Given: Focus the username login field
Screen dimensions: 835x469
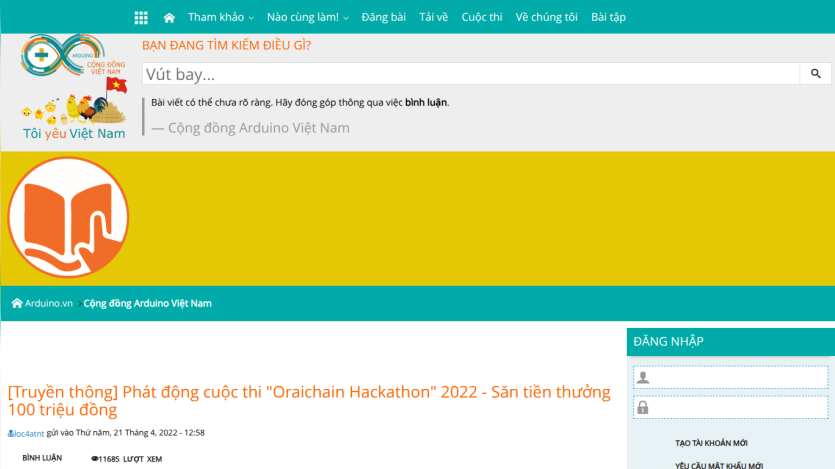Looking at the screenshot, I should click(x=731, y=377).
